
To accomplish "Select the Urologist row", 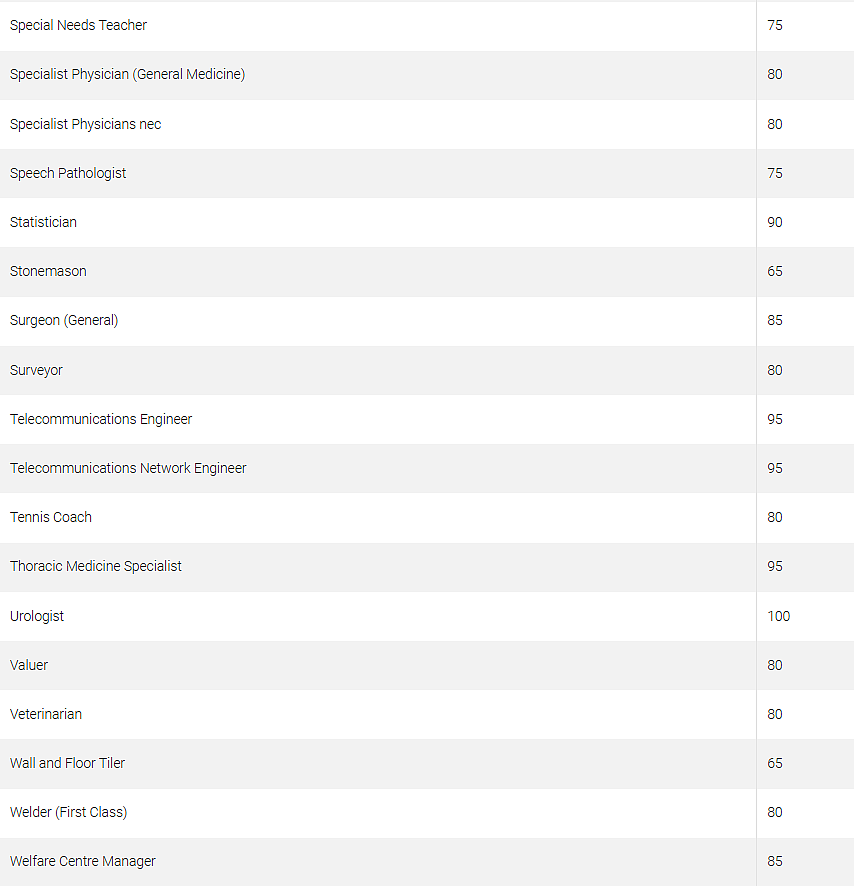I will point(427,616).
